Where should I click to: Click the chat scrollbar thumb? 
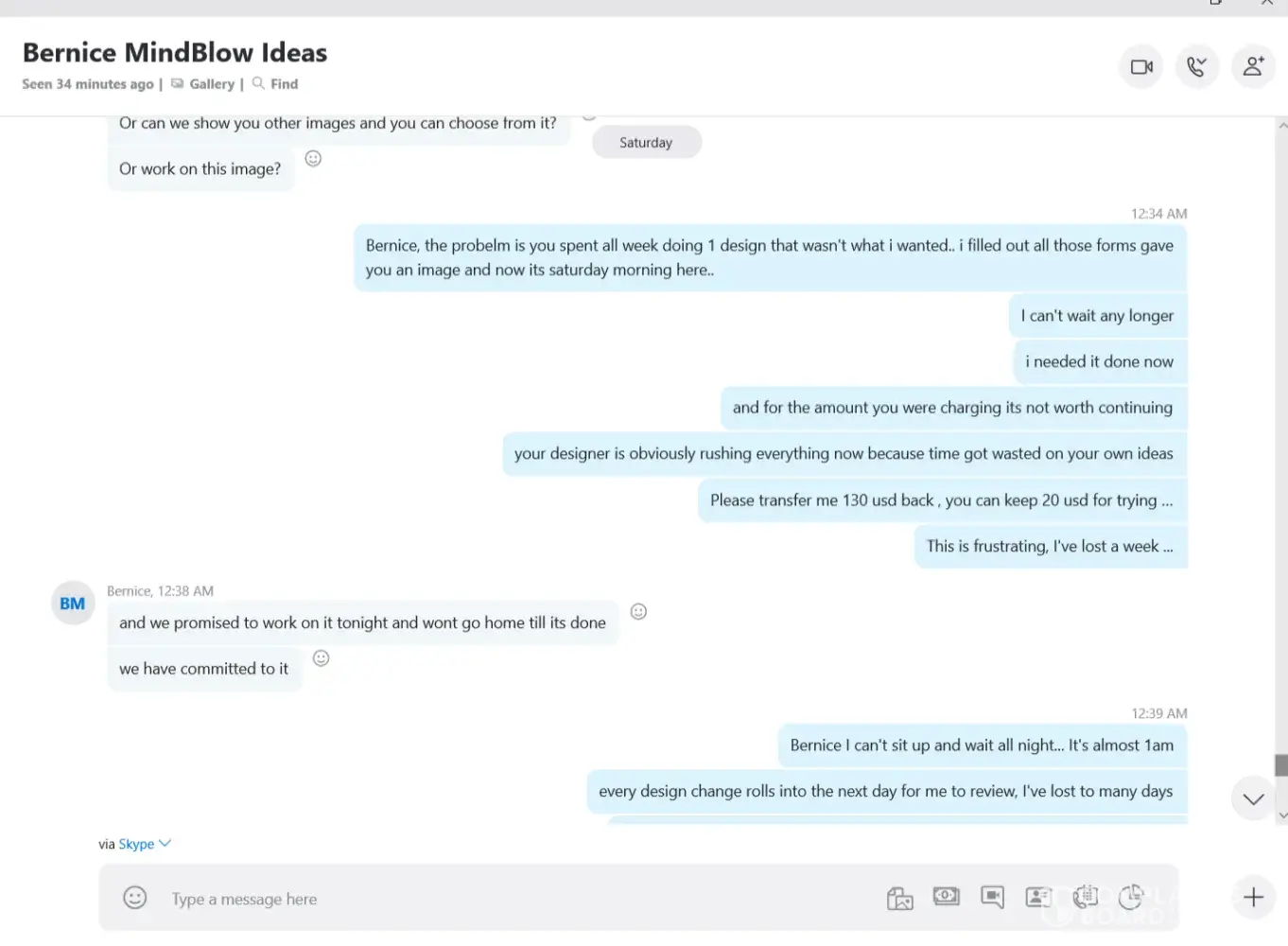pos(1281,764)
